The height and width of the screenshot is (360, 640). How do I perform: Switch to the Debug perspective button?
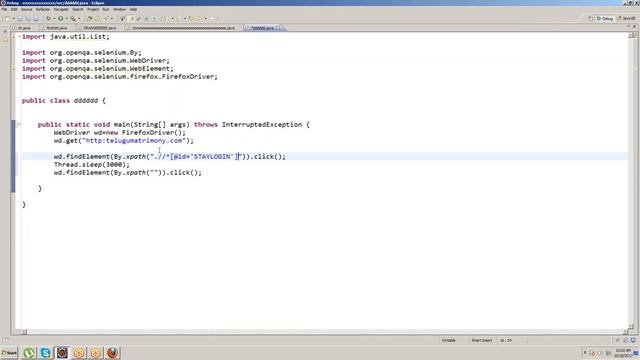(605, 18)
